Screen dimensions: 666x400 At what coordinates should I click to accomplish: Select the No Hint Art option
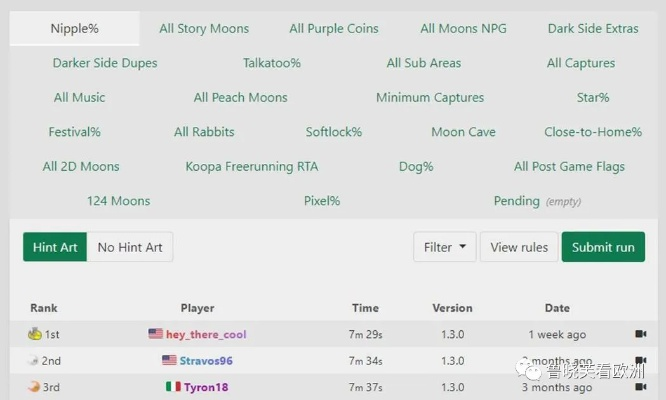pyautogui.click(x=130, y=247)
